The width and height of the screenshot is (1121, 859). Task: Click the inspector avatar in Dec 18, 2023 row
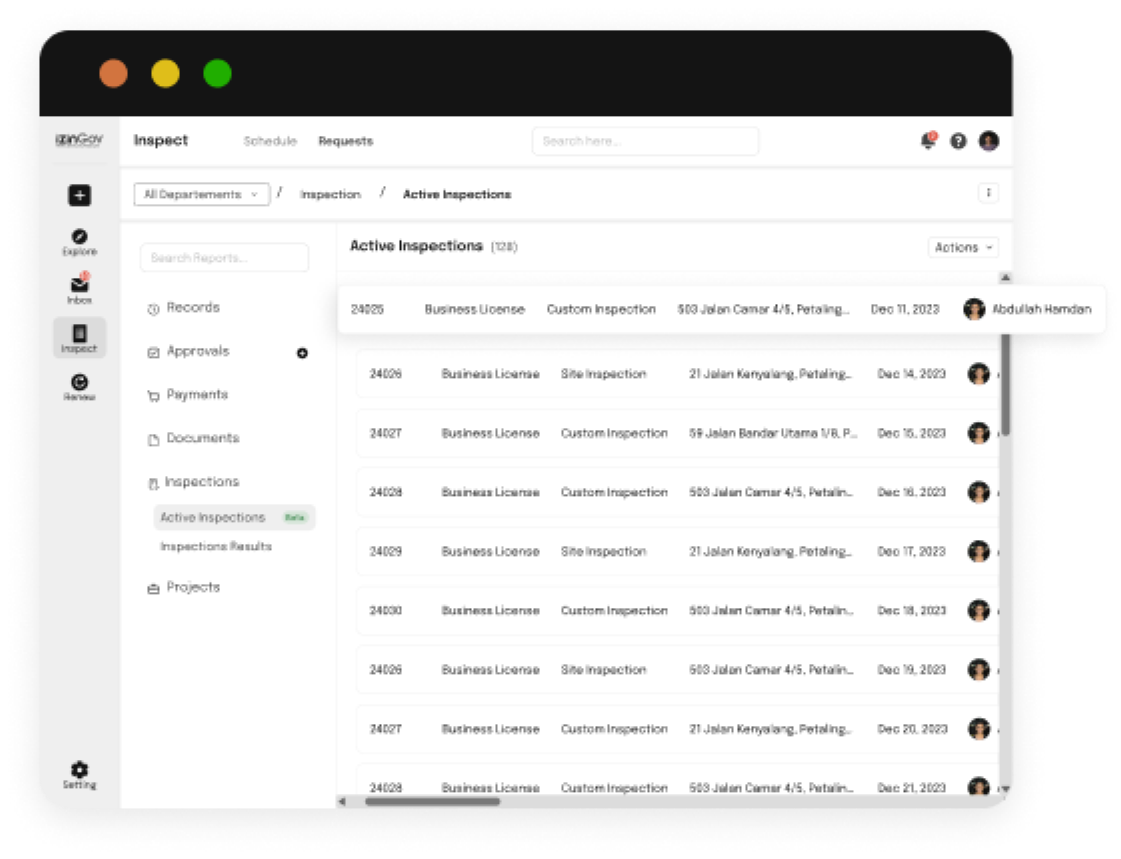[x=978, y=610]
